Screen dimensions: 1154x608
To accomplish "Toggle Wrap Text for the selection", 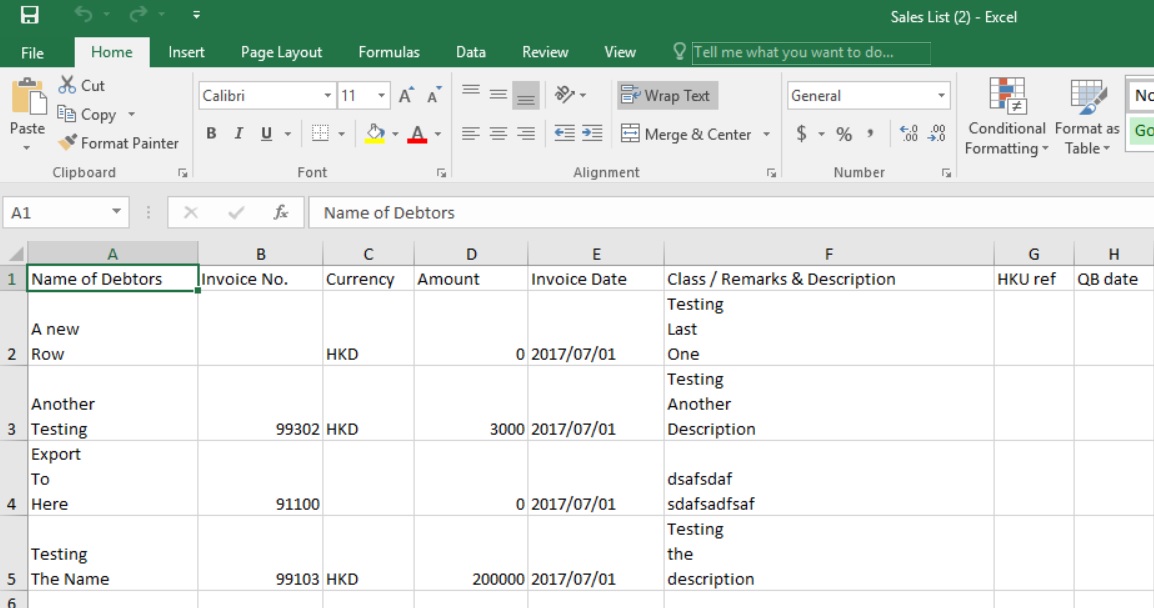I will pyautogui.click(x=666, y=95).
